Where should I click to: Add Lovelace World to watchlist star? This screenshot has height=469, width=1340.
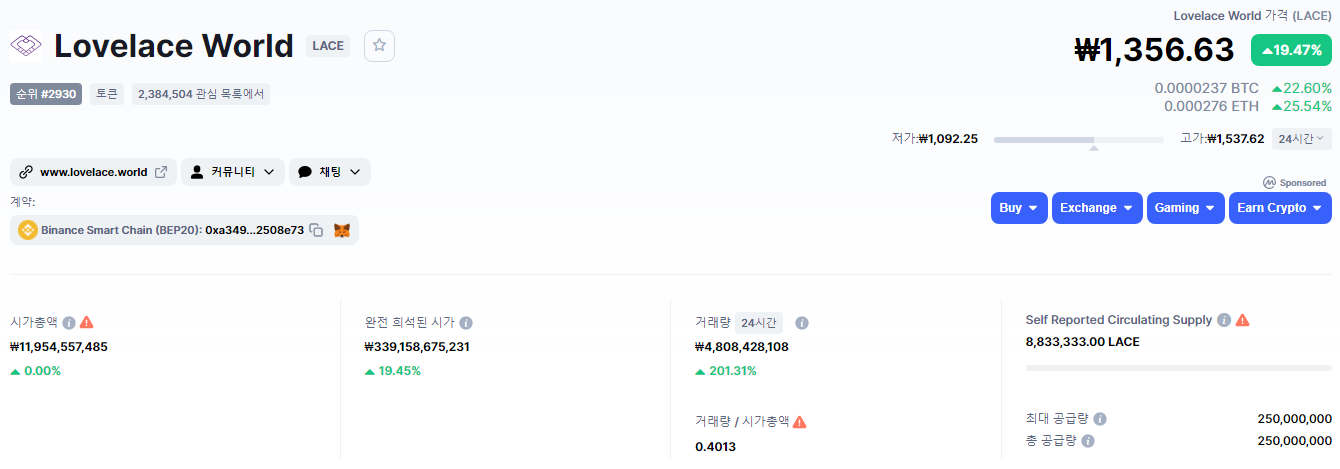point(379,45)
